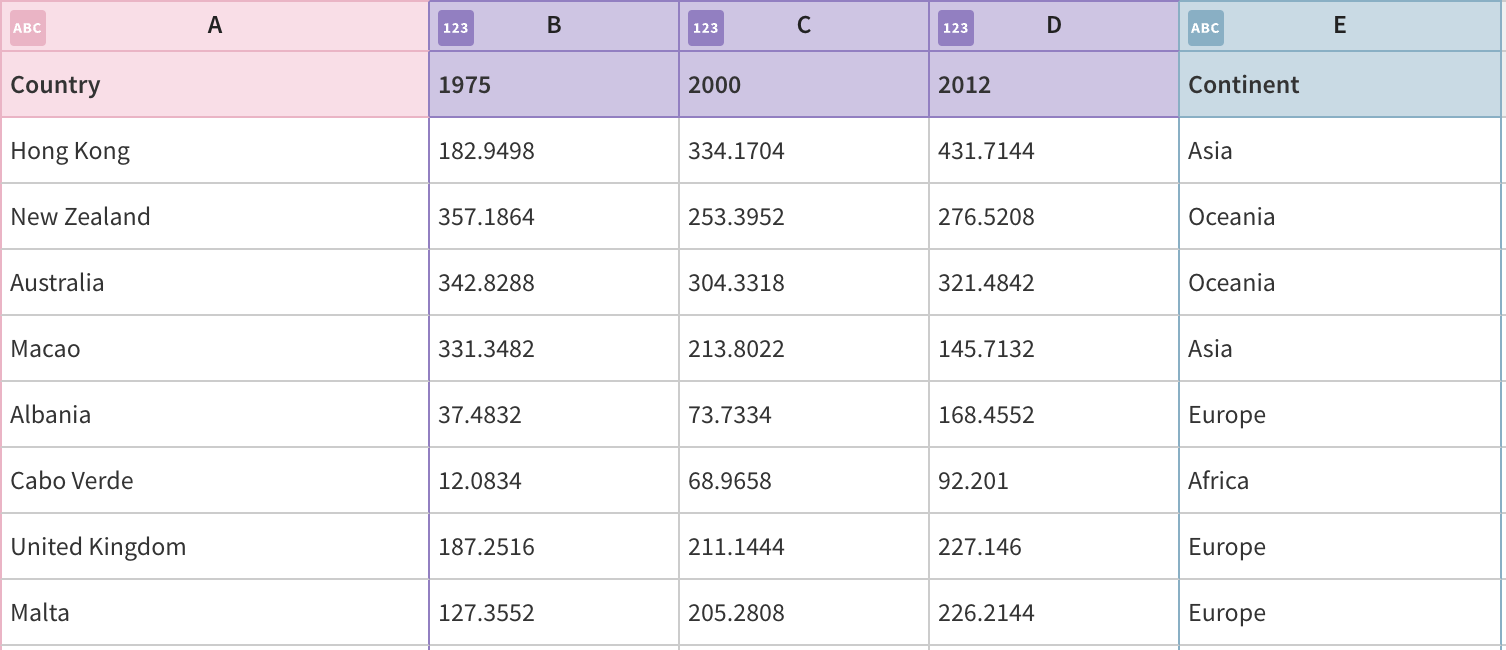This screenshot has height=650, width=1506.
Task: Click Macao's 2012 value 145.7132
Action: click(x=1053, y=349)
